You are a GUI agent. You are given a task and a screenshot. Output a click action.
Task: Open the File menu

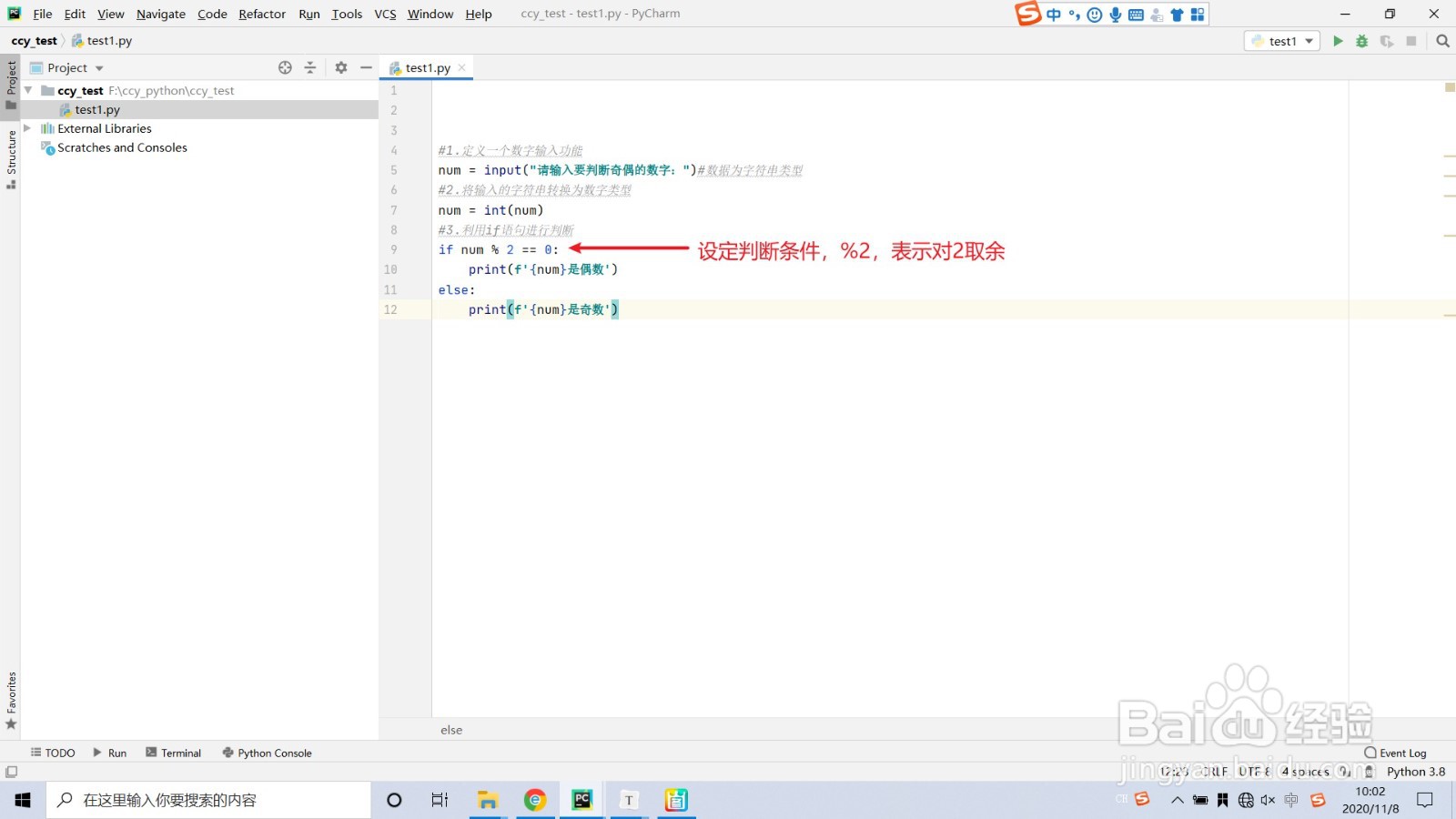43,14
